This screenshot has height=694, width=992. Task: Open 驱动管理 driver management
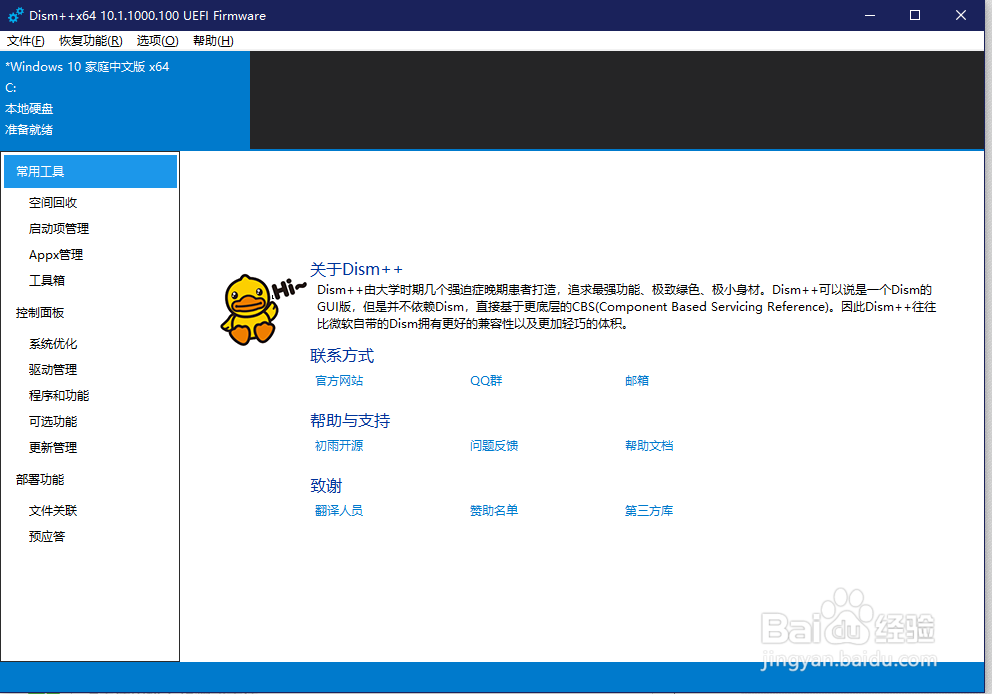click(52, 369)
